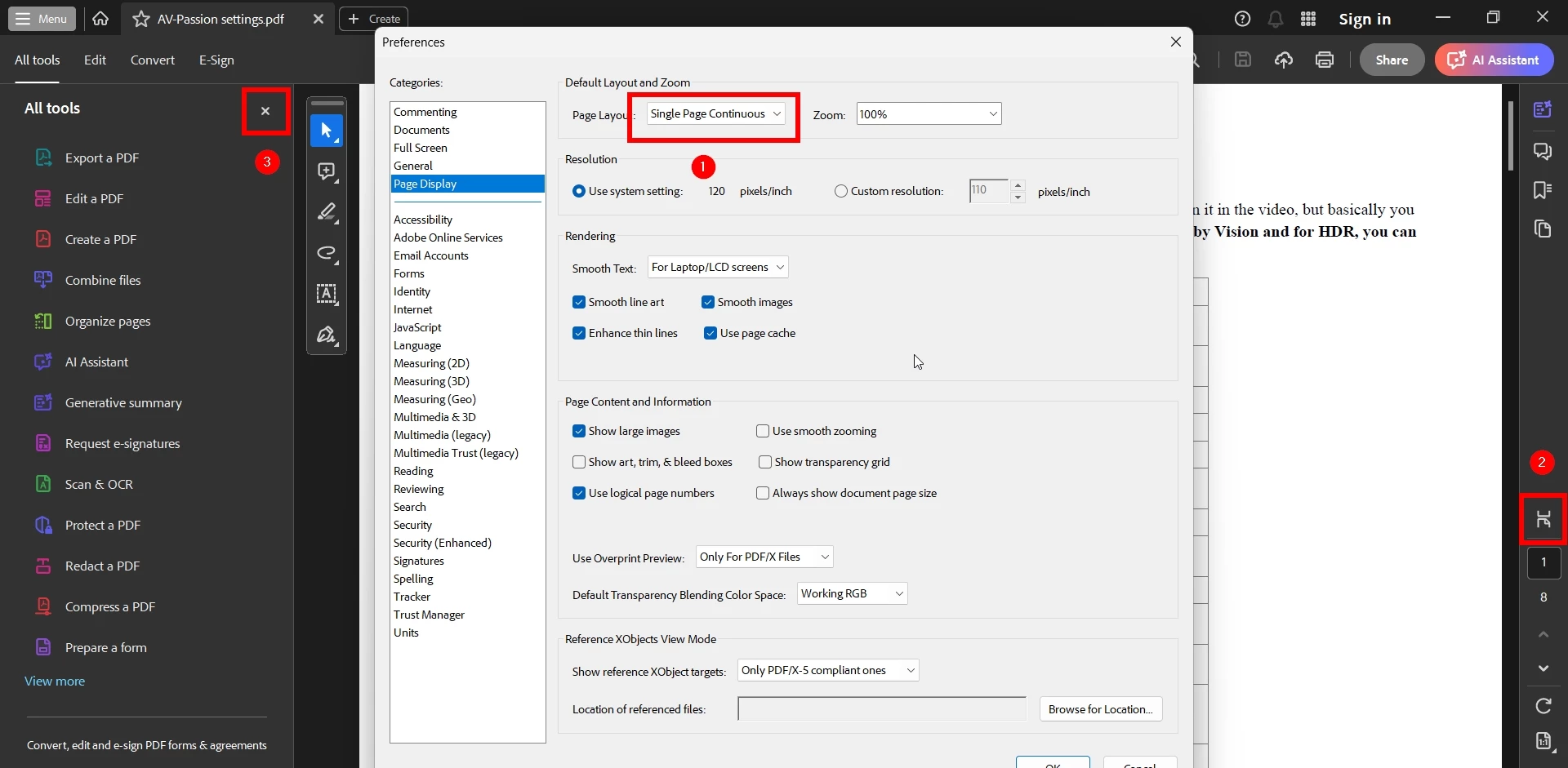Click the Share button
The width and height of the screenshot is (1568, 768).
pos(1392,60)
